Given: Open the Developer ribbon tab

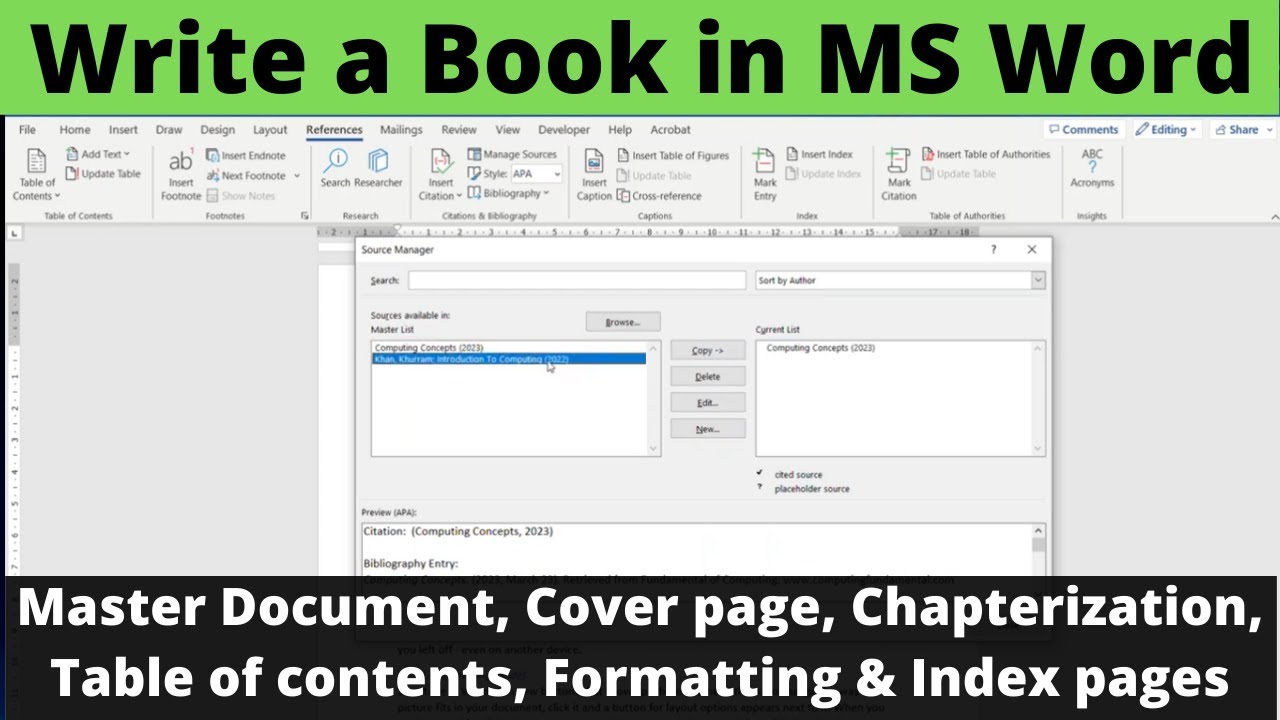Looking at the screenshot, I should pyautogui.click(x=563, y=129).
